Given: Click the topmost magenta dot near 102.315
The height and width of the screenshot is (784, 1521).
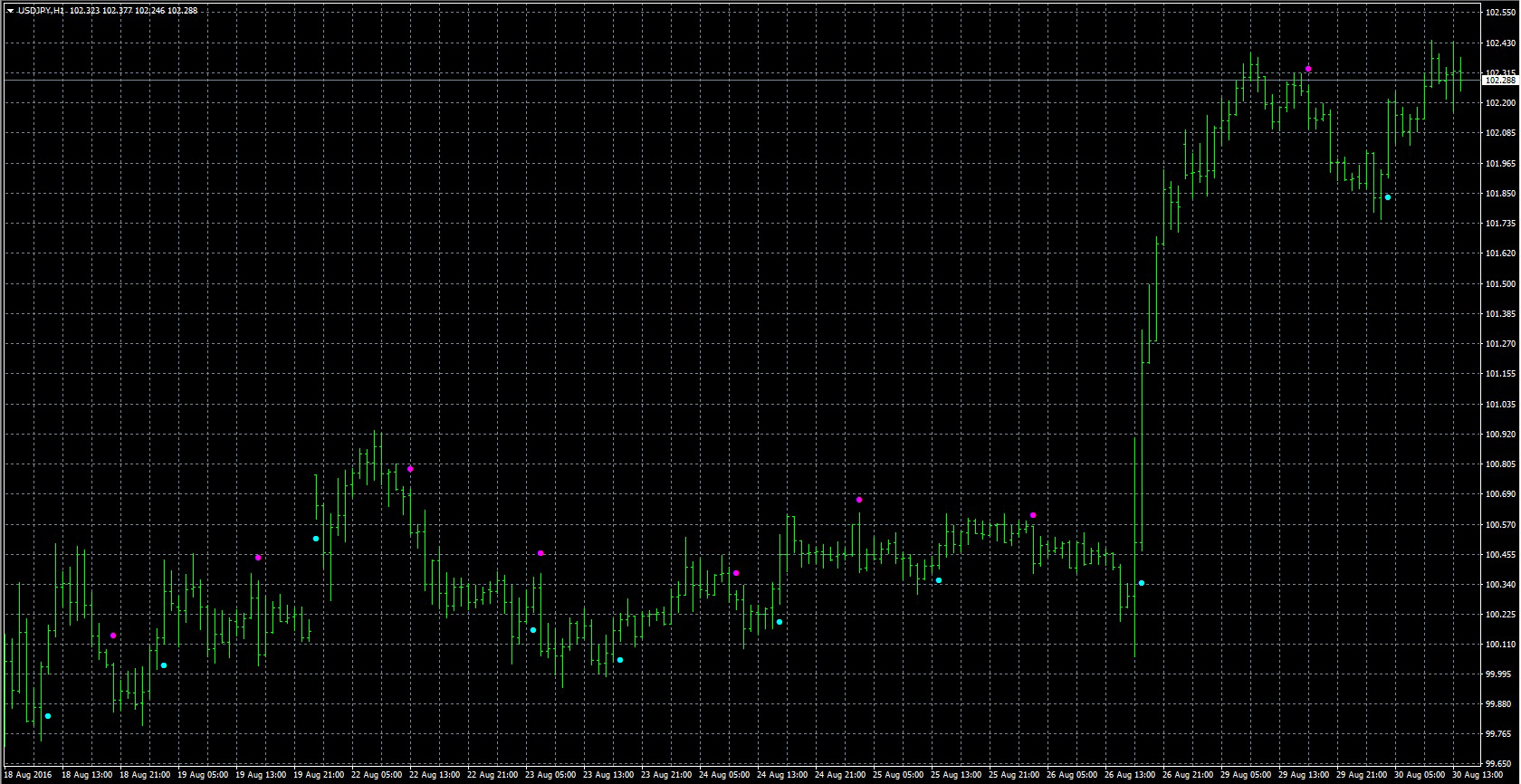Looking at the screenshot, I should point(1308,69).
